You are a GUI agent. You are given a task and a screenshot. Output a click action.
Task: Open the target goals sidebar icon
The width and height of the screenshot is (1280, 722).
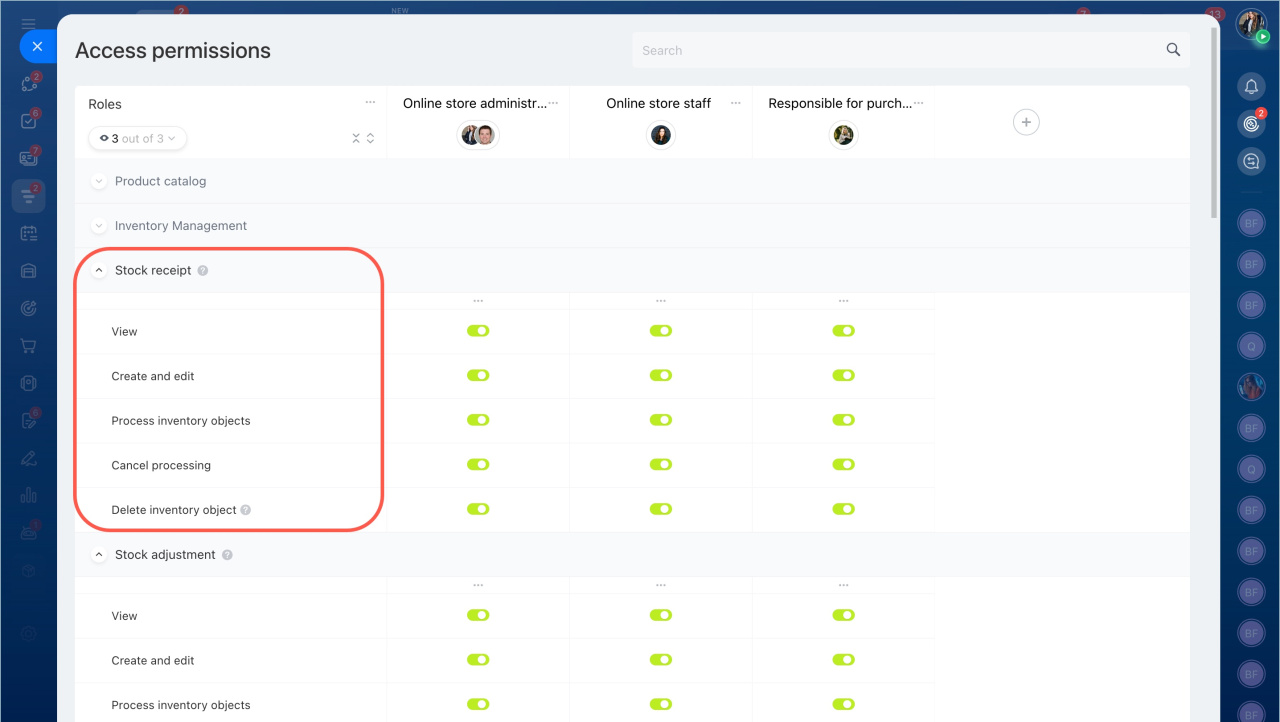click(x=28, y=308)
